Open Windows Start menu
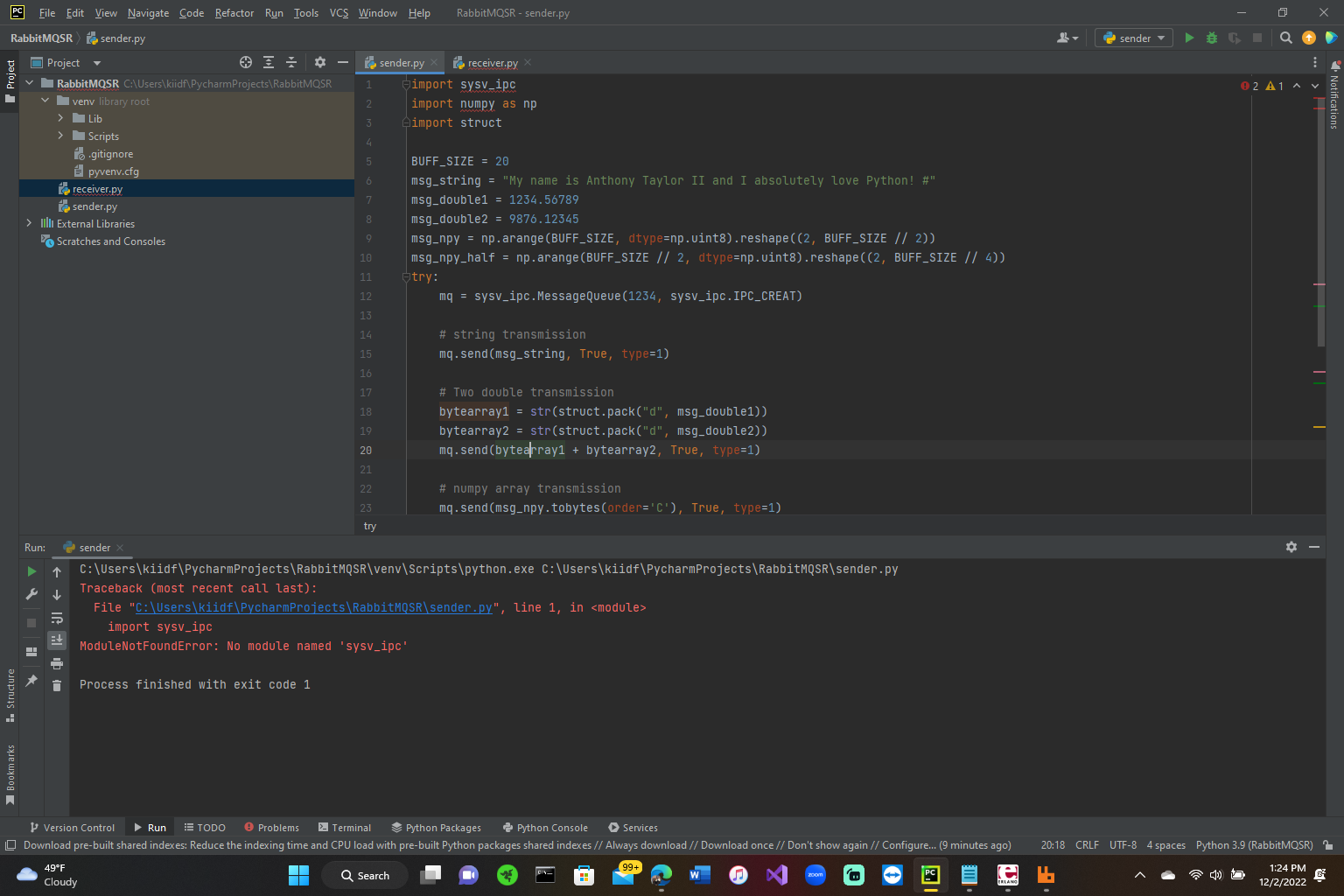This screenshot has height=896, width=1344. pyautogui.click(x=298, y=875)
